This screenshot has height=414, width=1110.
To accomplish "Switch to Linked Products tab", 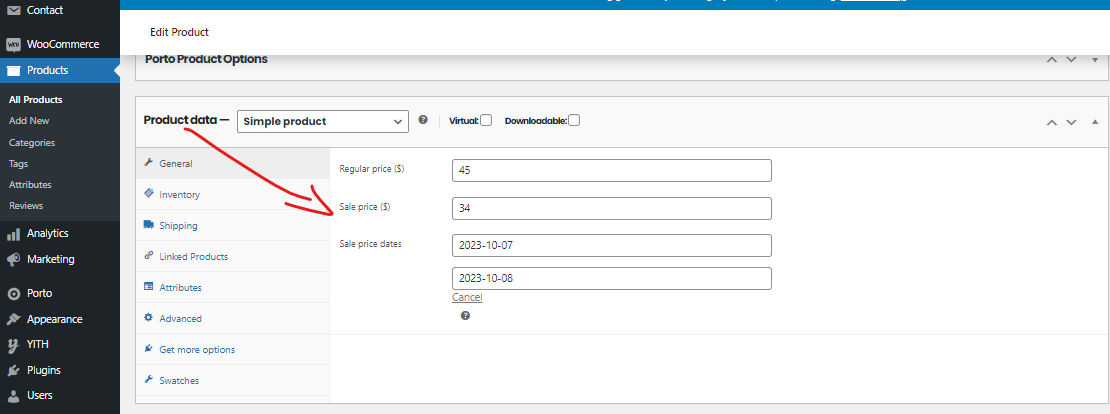I will coord(233,256).
